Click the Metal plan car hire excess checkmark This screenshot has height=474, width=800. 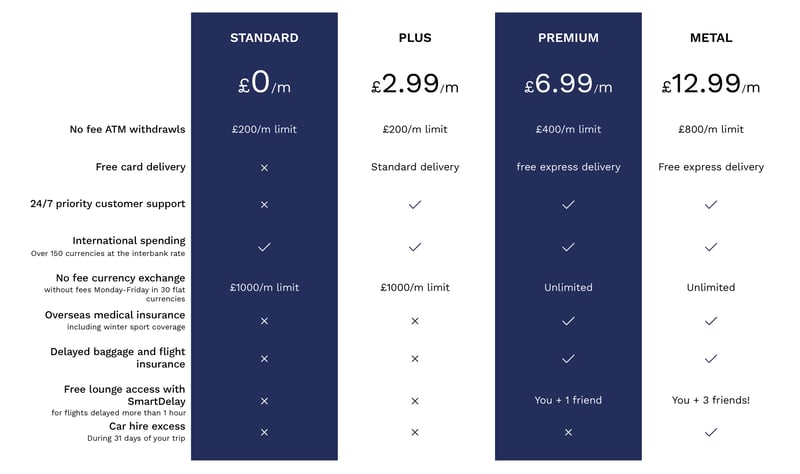pyautogui.click(x=711, y=432)
